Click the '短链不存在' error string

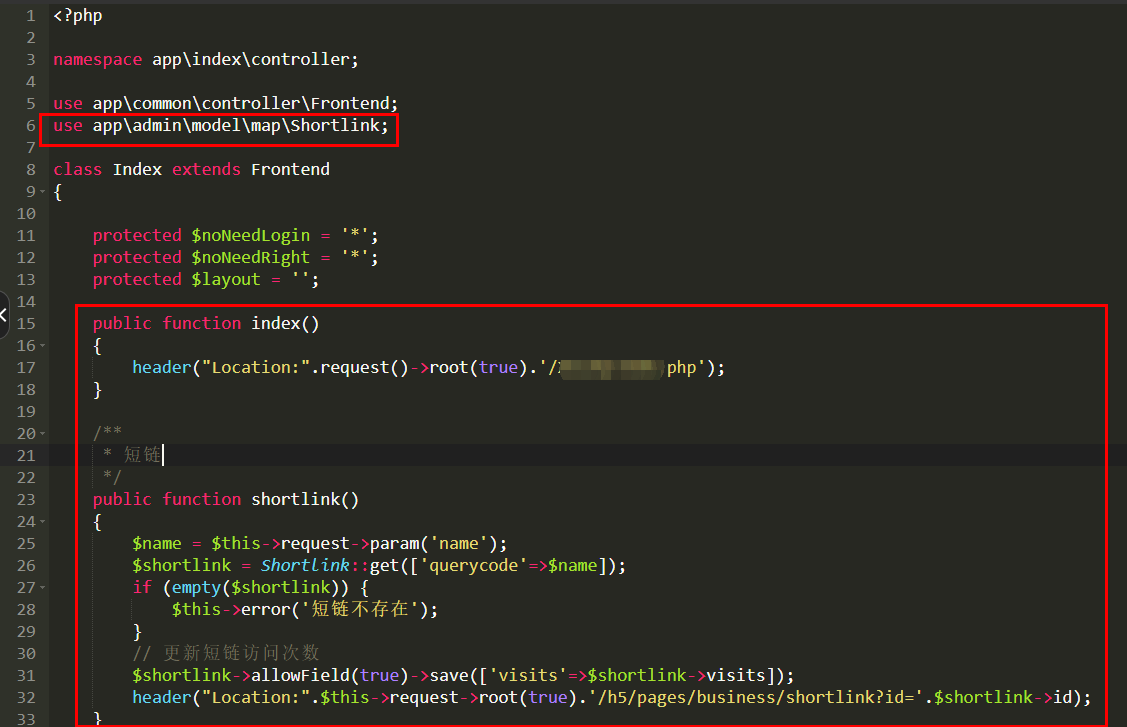coord(360,610)
